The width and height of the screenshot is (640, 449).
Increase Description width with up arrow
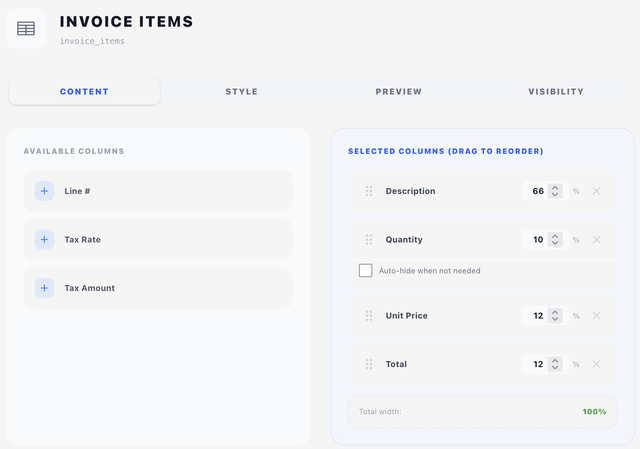(x=555, y=188)
